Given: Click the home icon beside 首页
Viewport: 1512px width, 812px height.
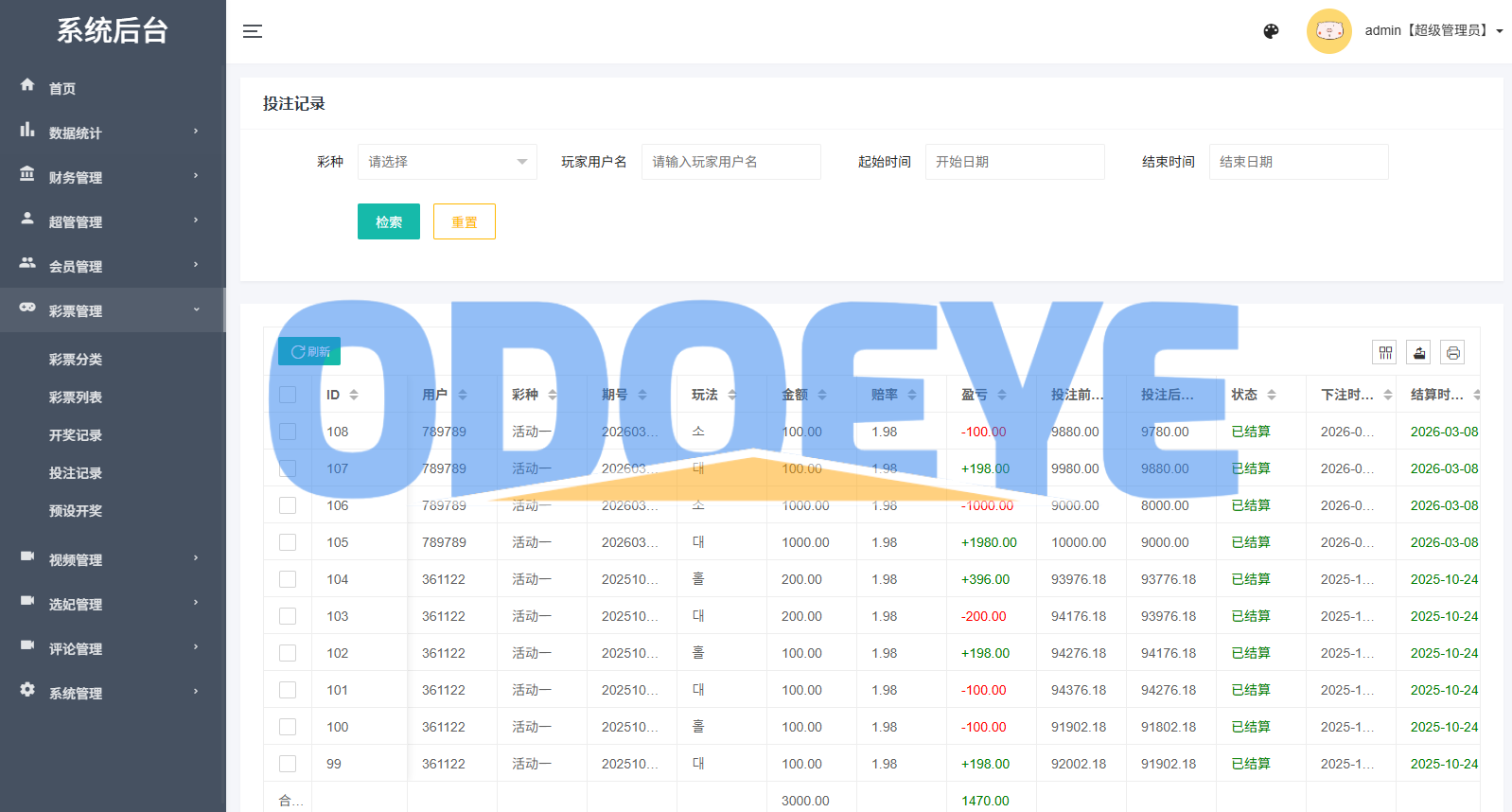Looking at the screenshot, I should [x=27, y=85].
